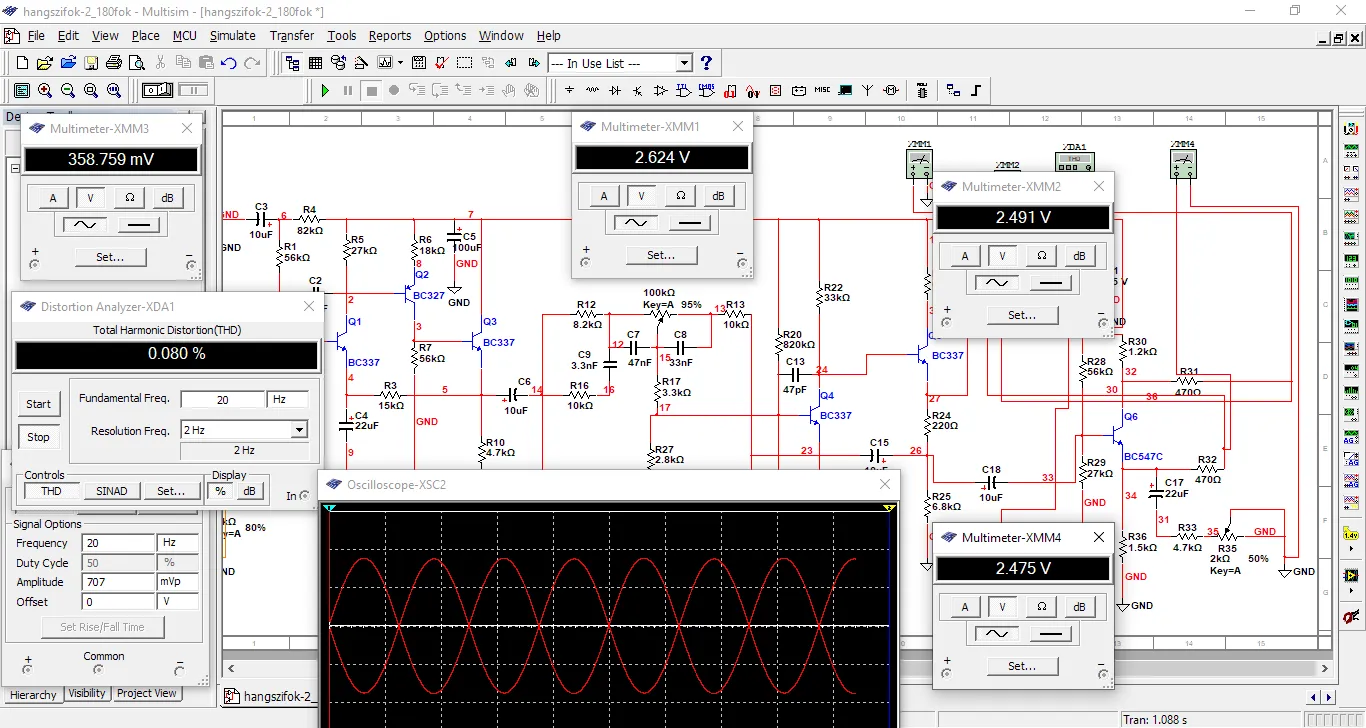Switch Multimeter-XMM4 to DC mode
This screenshot has width=1366, height=728.
(1050, 633)
